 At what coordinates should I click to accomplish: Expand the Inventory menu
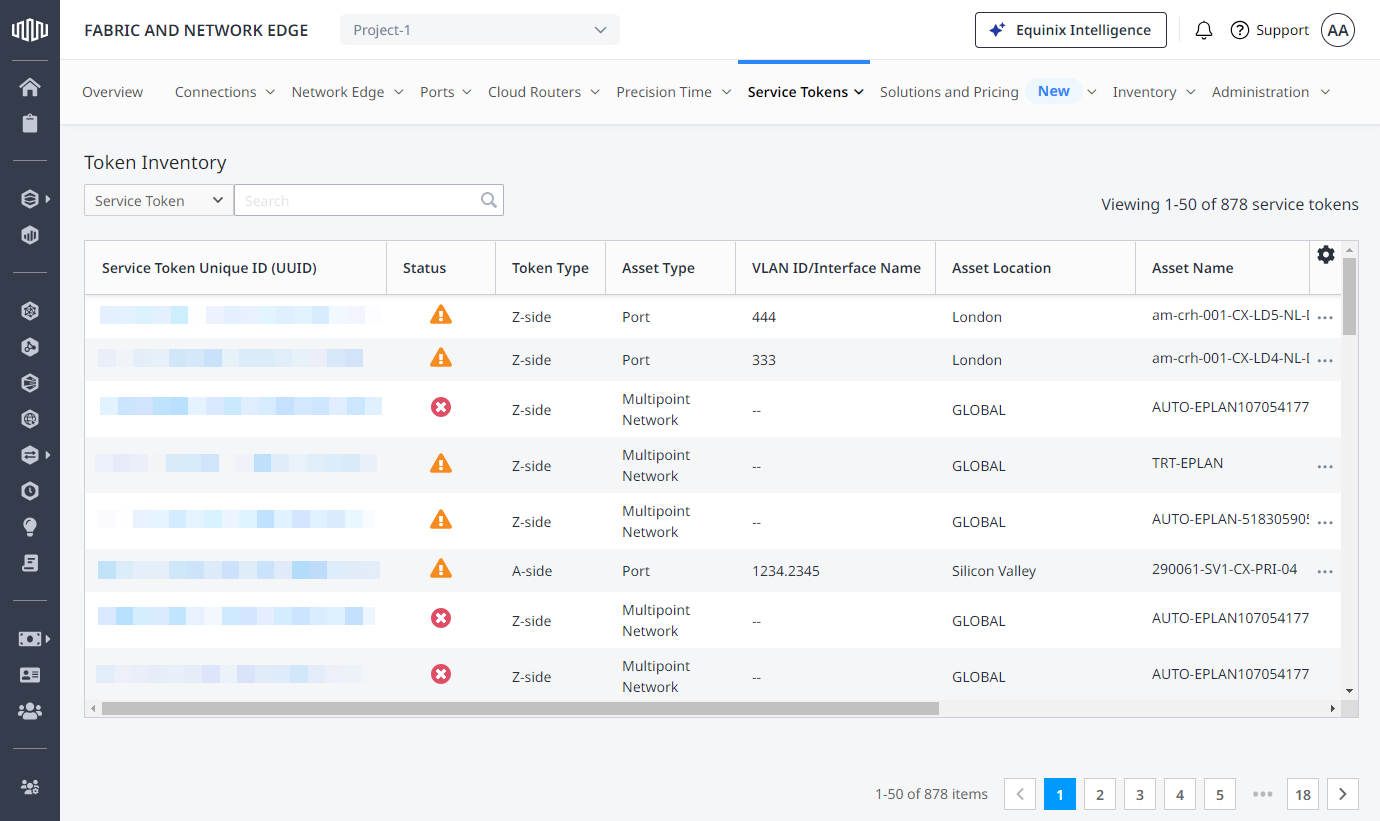1154,92
